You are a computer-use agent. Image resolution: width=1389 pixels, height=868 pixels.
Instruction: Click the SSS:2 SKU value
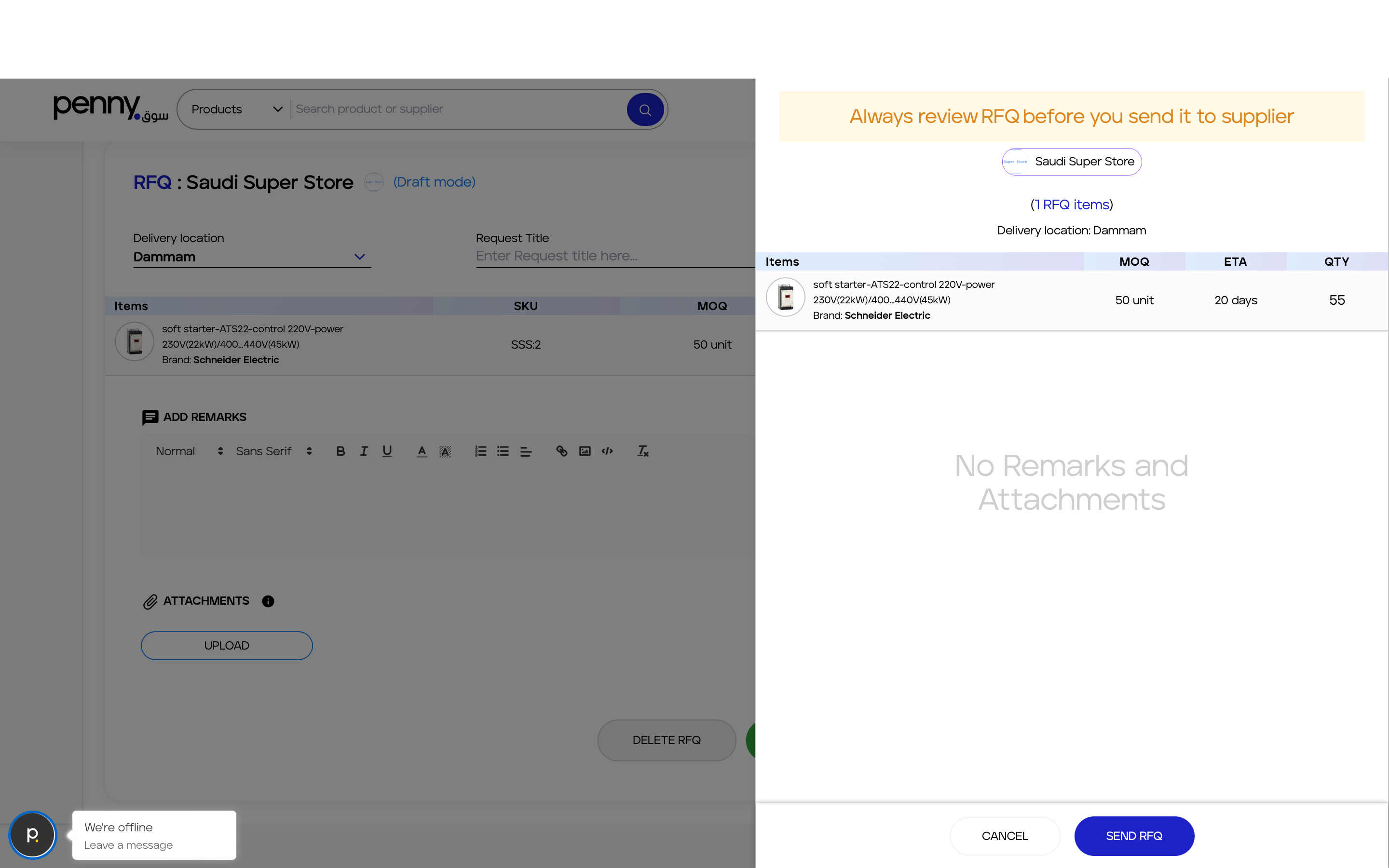(x=526, y=345)
